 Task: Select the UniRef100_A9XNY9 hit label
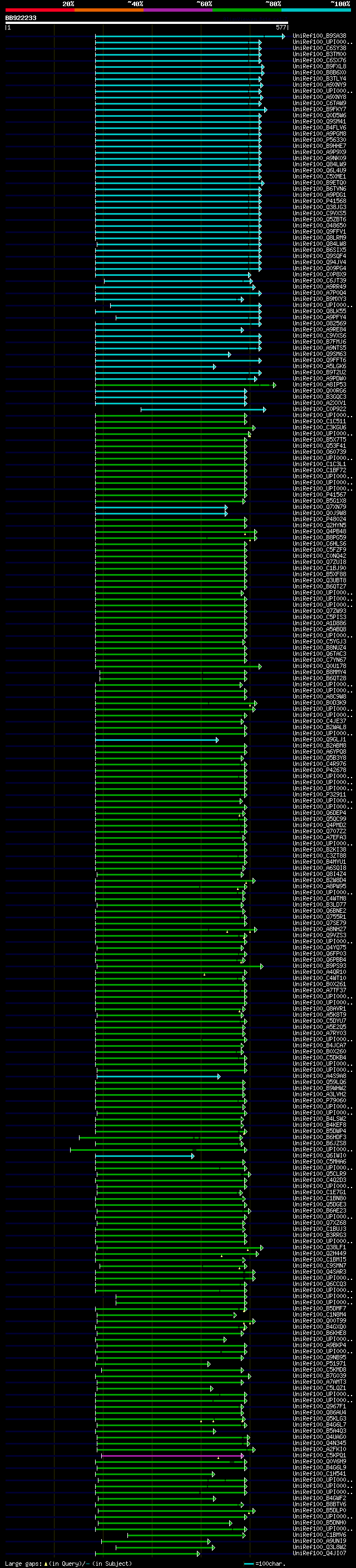pyautogui.click(x=319, y=85)
